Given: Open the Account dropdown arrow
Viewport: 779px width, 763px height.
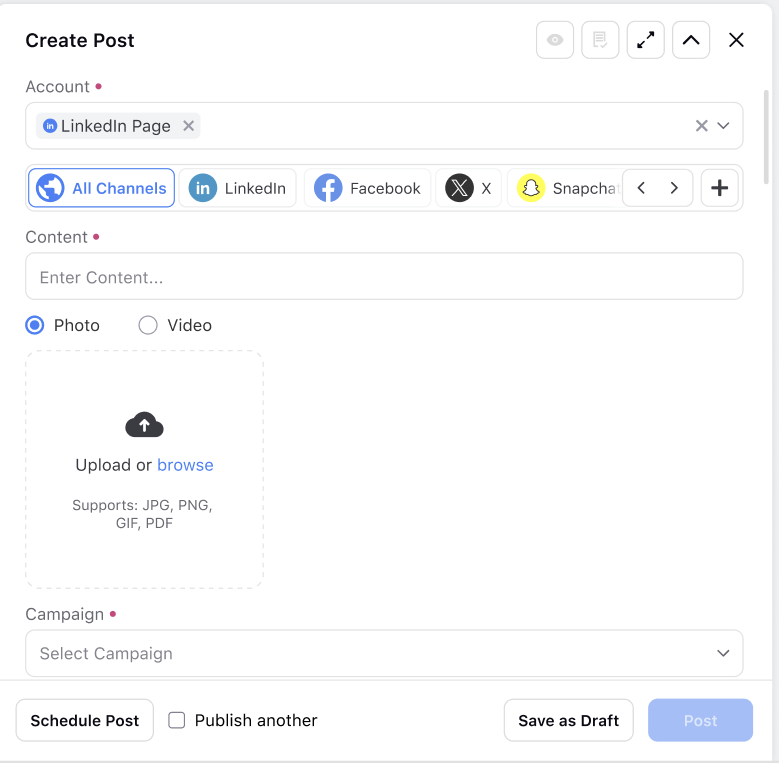Looking at the screenshot, I should [x=723, y=126].
